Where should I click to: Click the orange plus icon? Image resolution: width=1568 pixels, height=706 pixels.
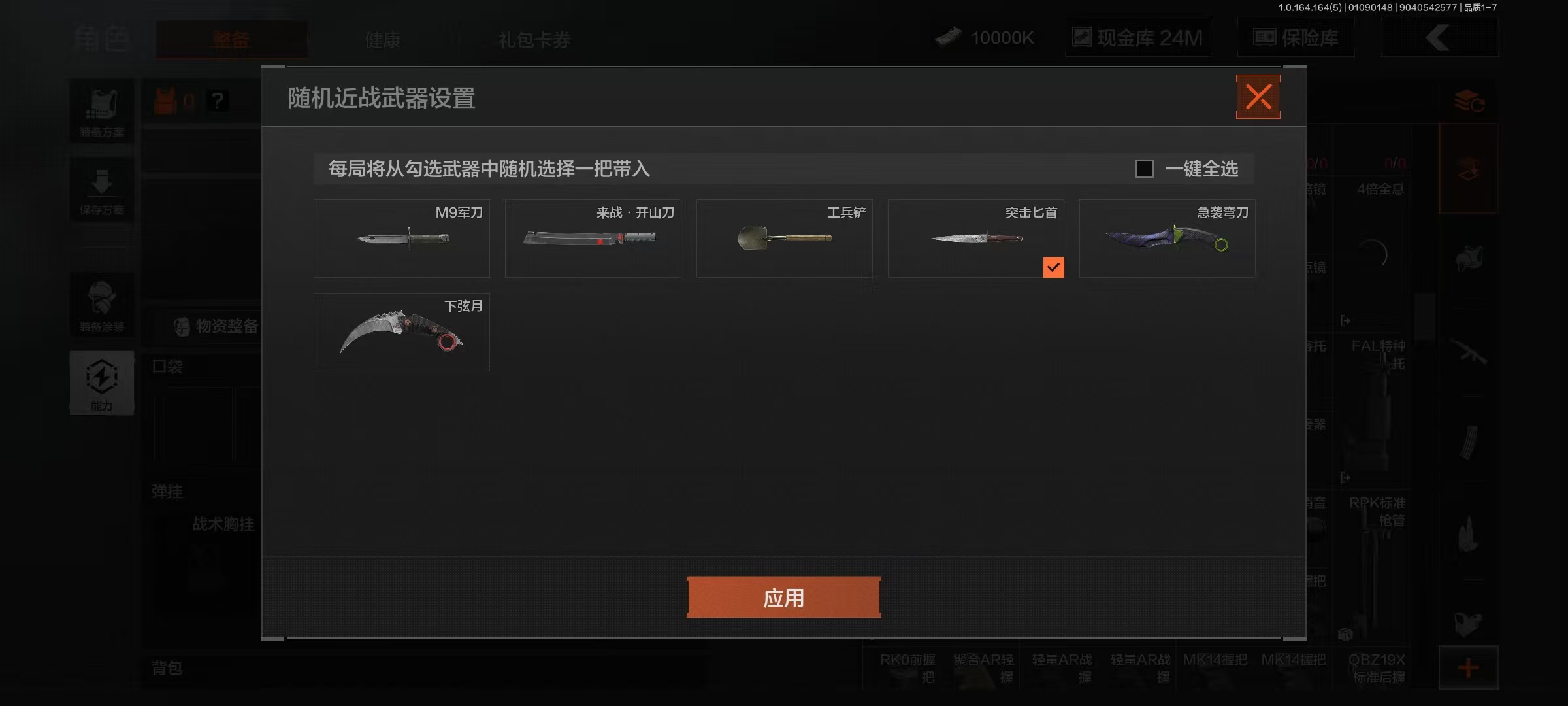coord(1468,667)
